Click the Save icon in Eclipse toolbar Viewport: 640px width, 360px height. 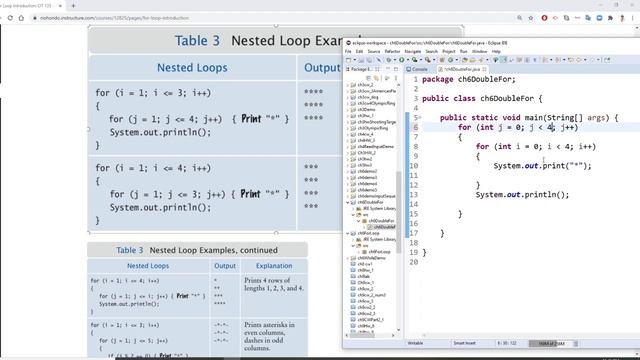click(x=361, y=60)
